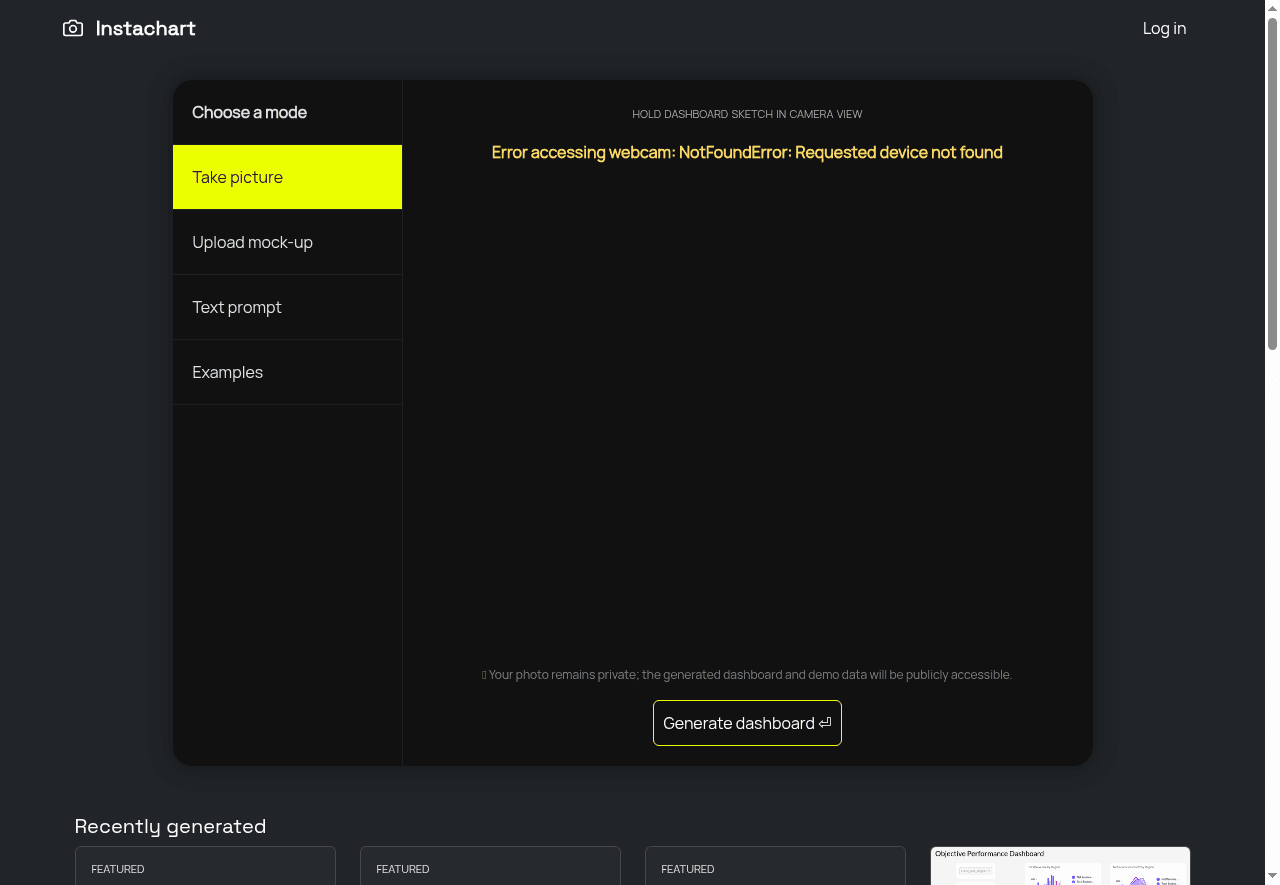Open the Log in page
The image size is (1280, 885).
point(1164,28)
